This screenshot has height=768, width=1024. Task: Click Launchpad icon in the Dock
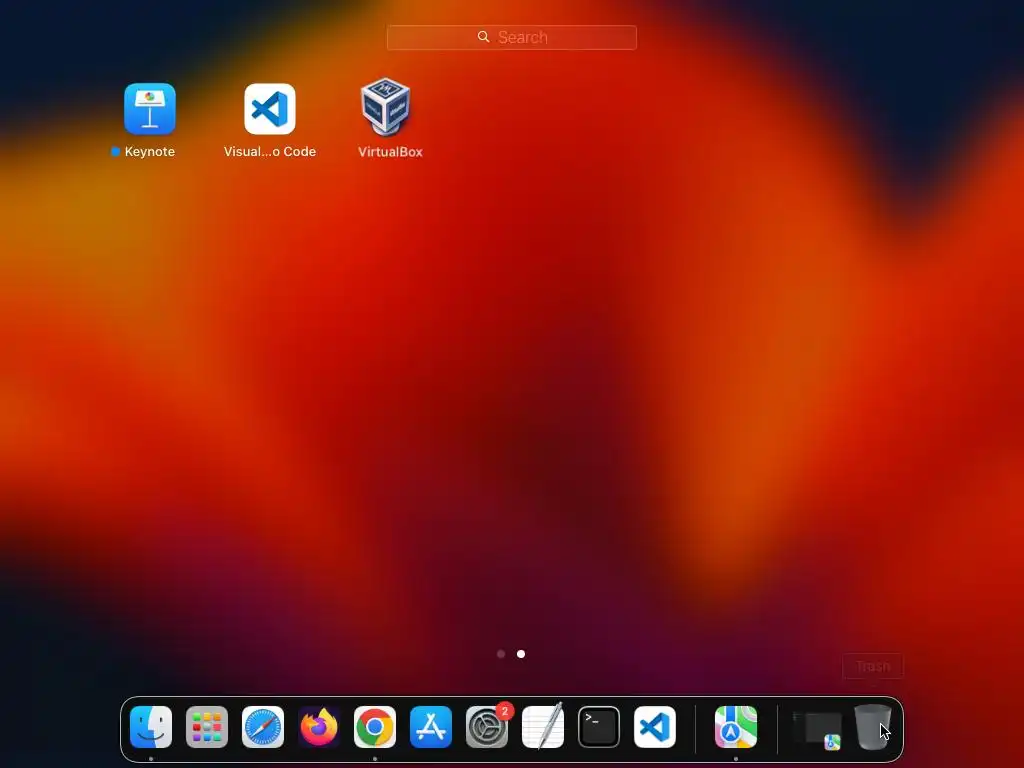click(x=207, y=727)
